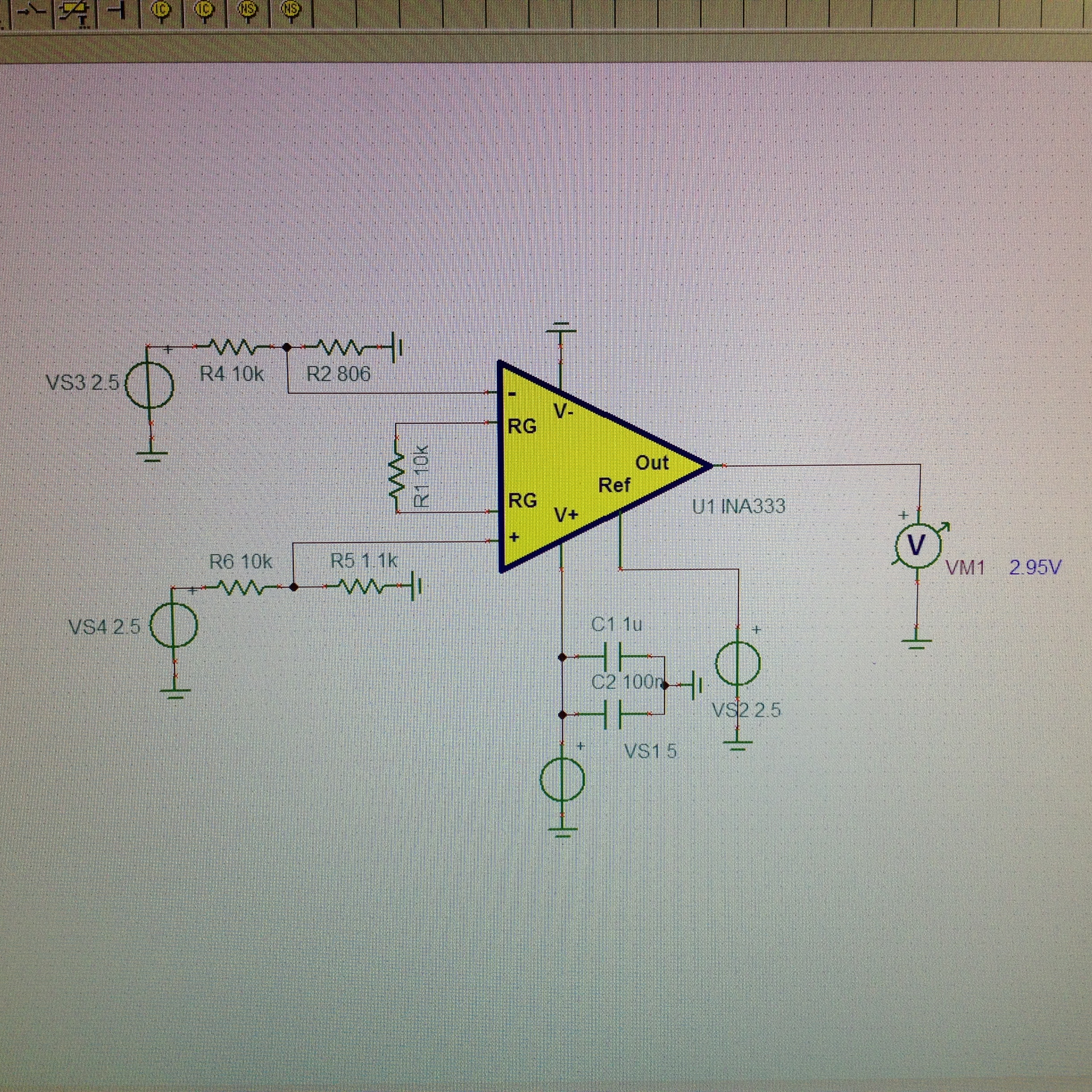This screenshot has width=1092, height=1092.
Task: Click the first IC marker toolbar icon
Action: 161,11
